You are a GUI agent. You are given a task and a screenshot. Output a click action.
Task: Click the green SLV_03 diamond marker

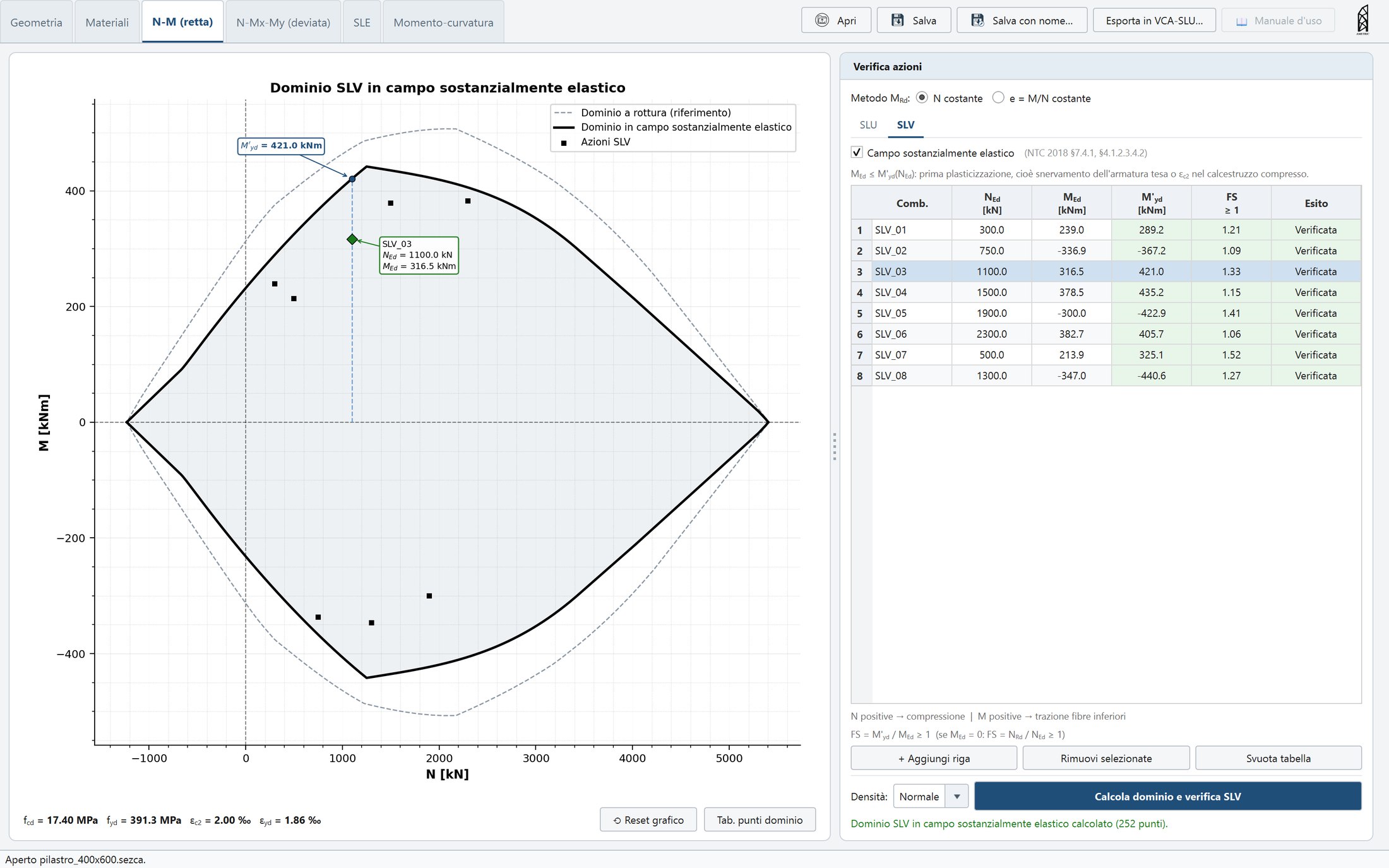[x=352, y=239]
